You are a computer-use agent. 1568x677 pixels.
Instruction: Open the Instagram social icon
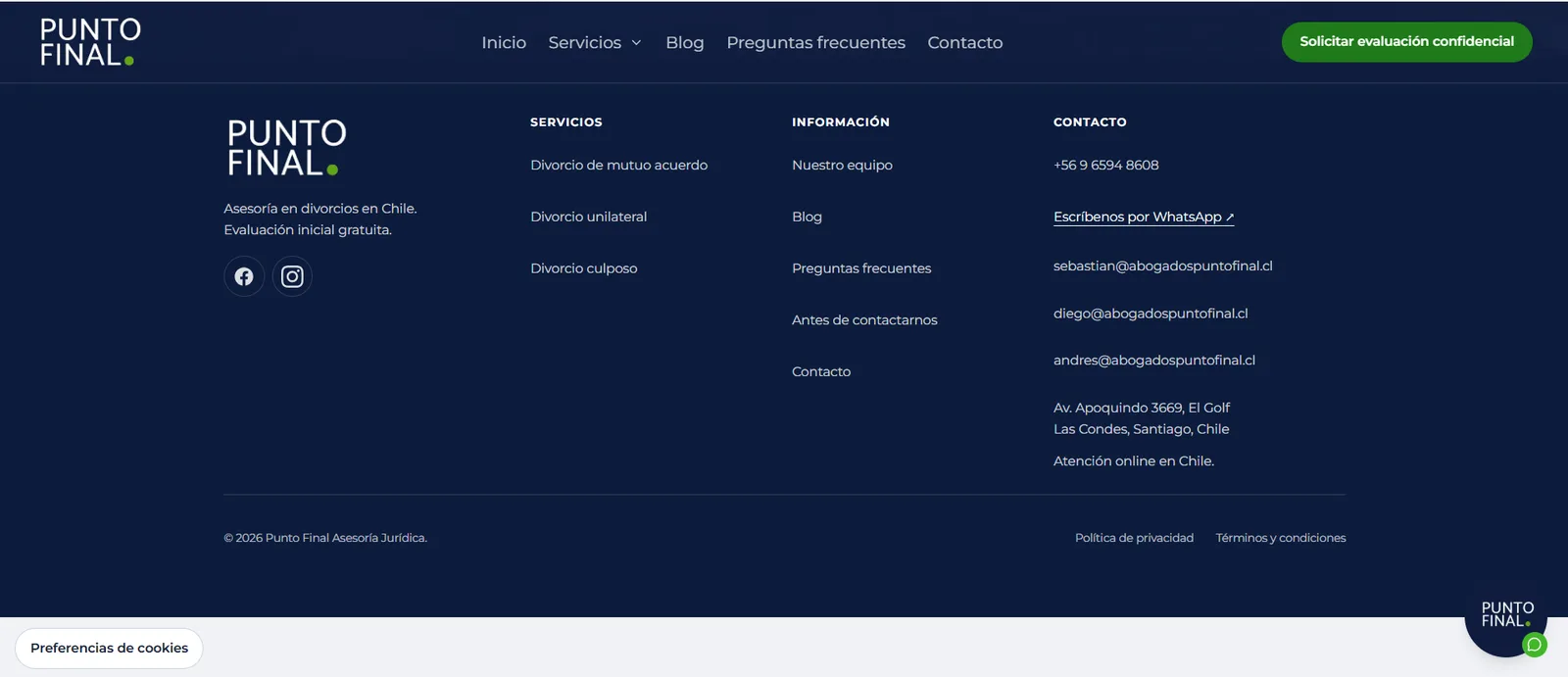click(292, 276)
